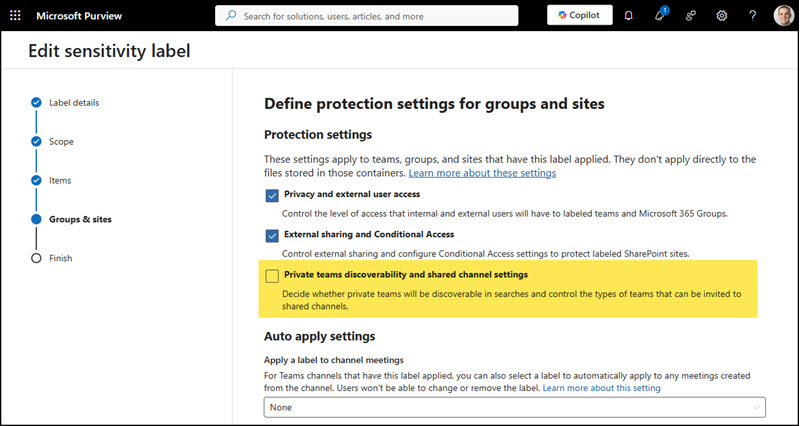Image resolution: width=800 pixels, height=426 pixels.
Task: Uncheck External sharing and Conditional Access
Action: (272, 236)
